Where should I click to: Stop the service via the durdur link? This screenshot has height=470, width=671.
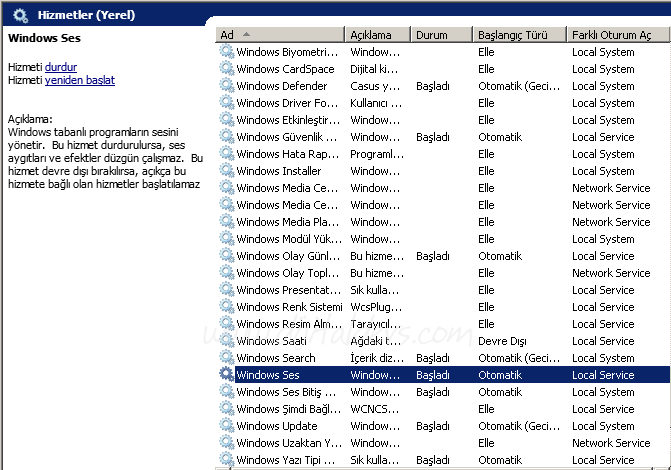(62, 66)
